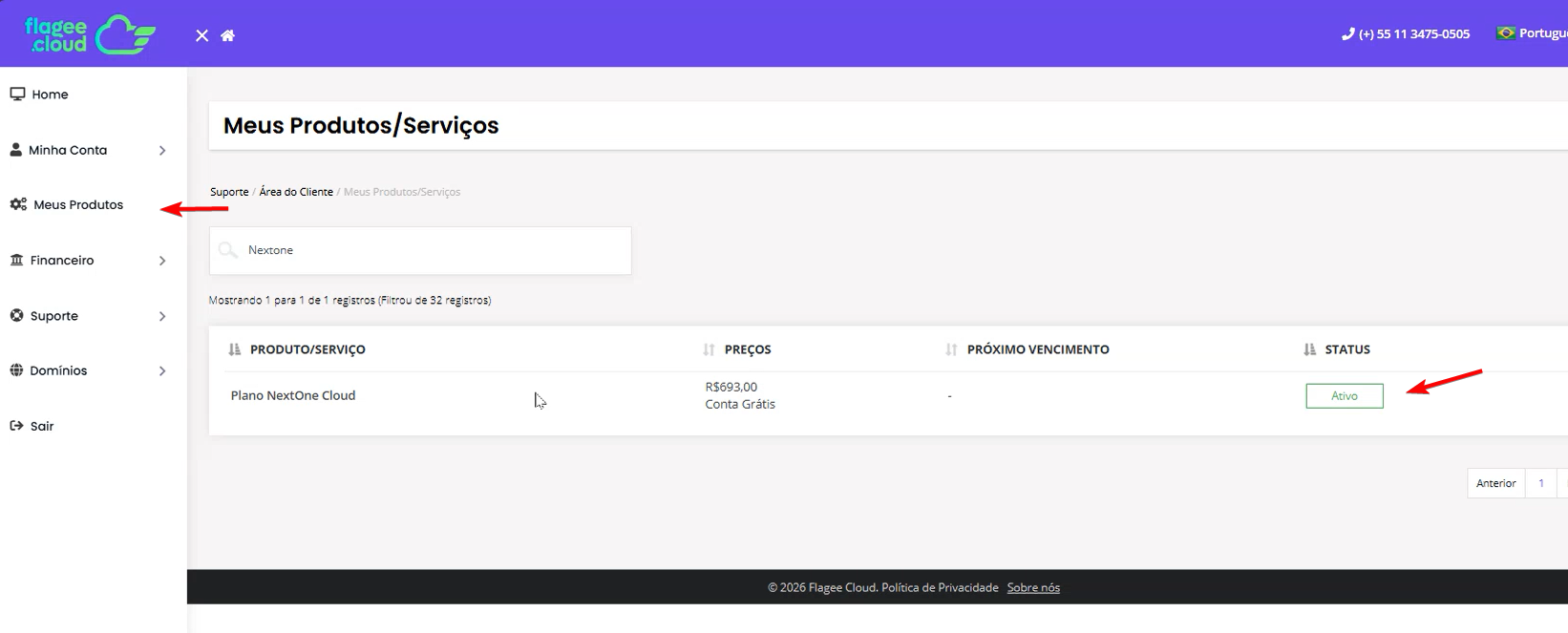Expand the Financeiro submenu chevron
The height and width of the screenshot is (633, 1568).
point(162,261)
